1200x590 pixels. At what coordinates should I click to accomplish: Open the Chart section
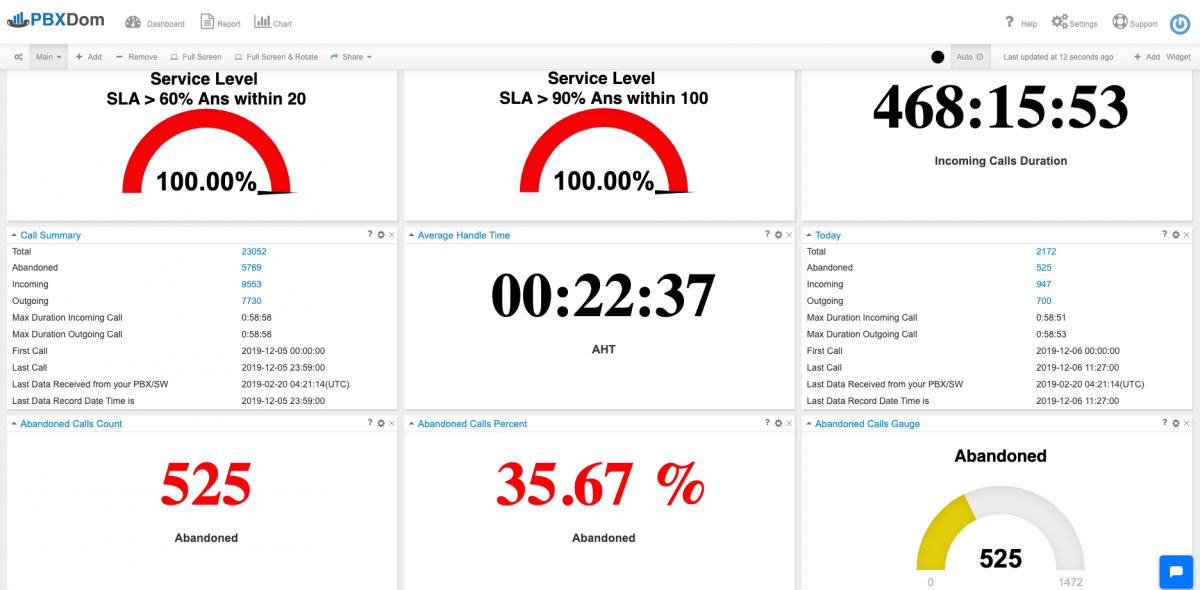[x=262, y=23]
